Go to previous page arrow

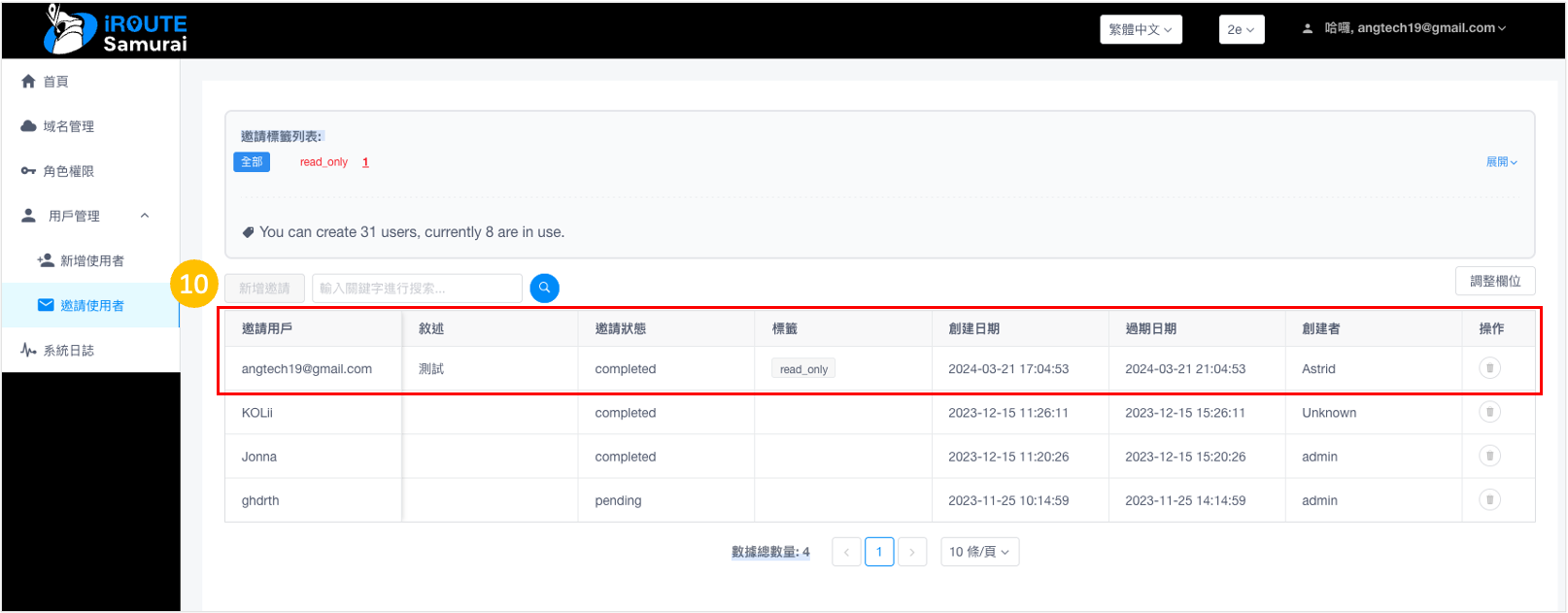coord(846,552)
